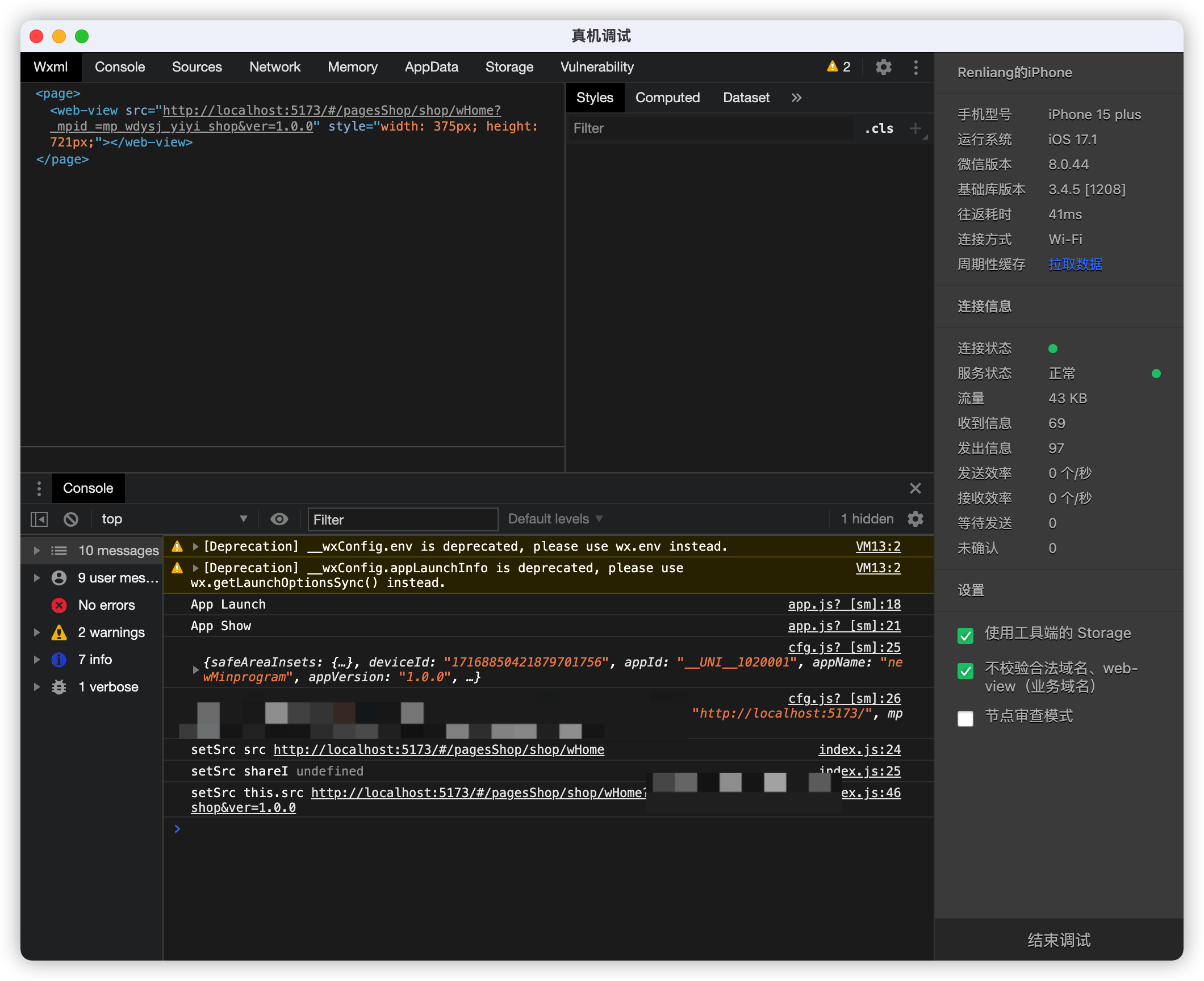Screen dimensions: 1204x981
Task: Enable 节点审查模式 checkbox
Action: tap(965, 718)
